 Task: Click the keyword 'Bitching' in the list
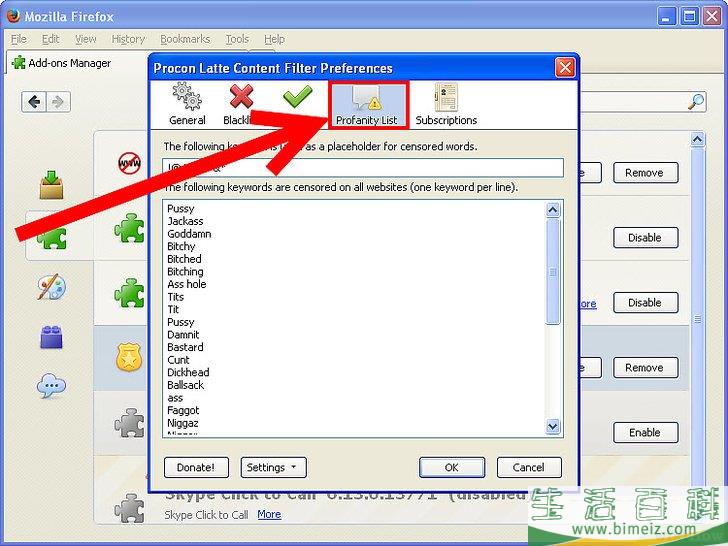[x=185, y=272]
